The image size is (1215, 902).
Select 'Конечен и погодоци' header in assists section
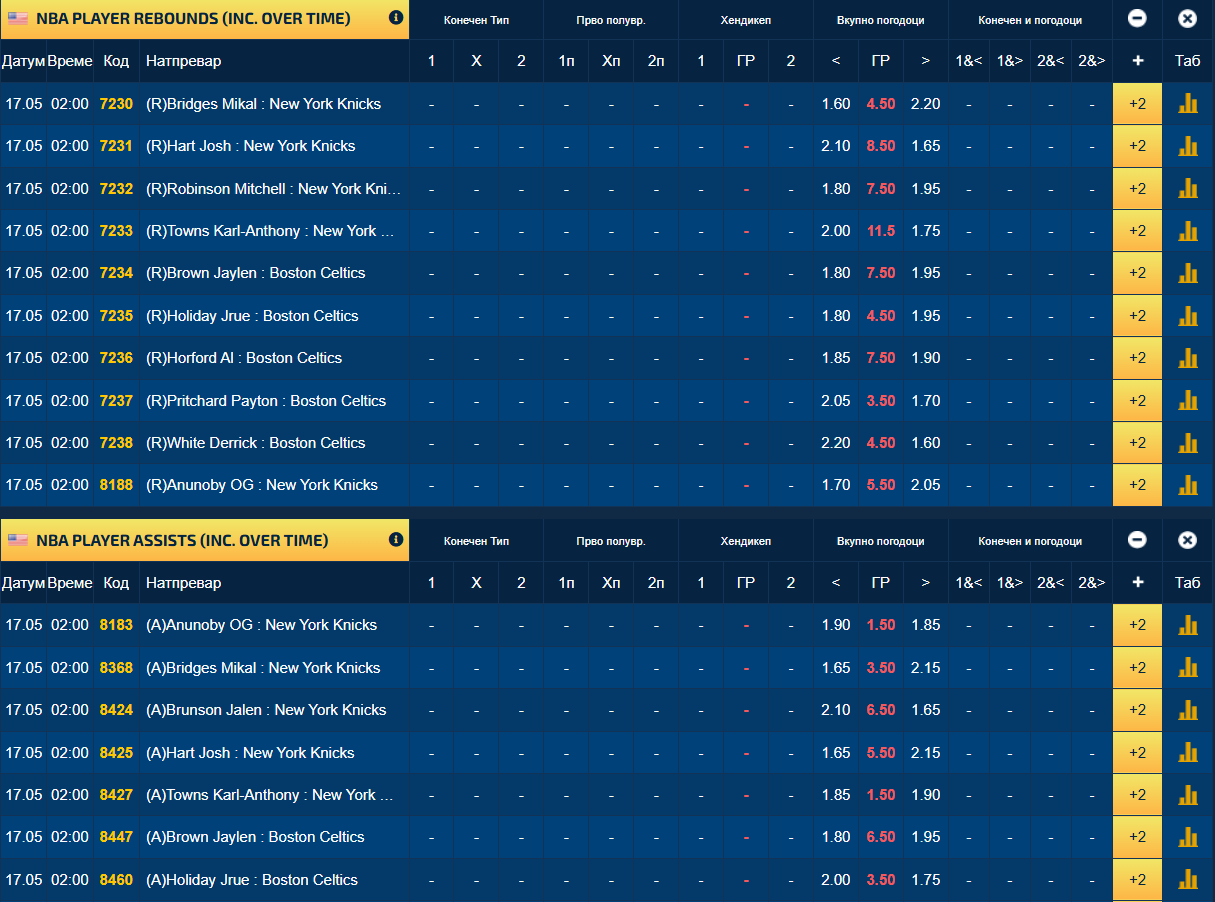point(1030,541)
